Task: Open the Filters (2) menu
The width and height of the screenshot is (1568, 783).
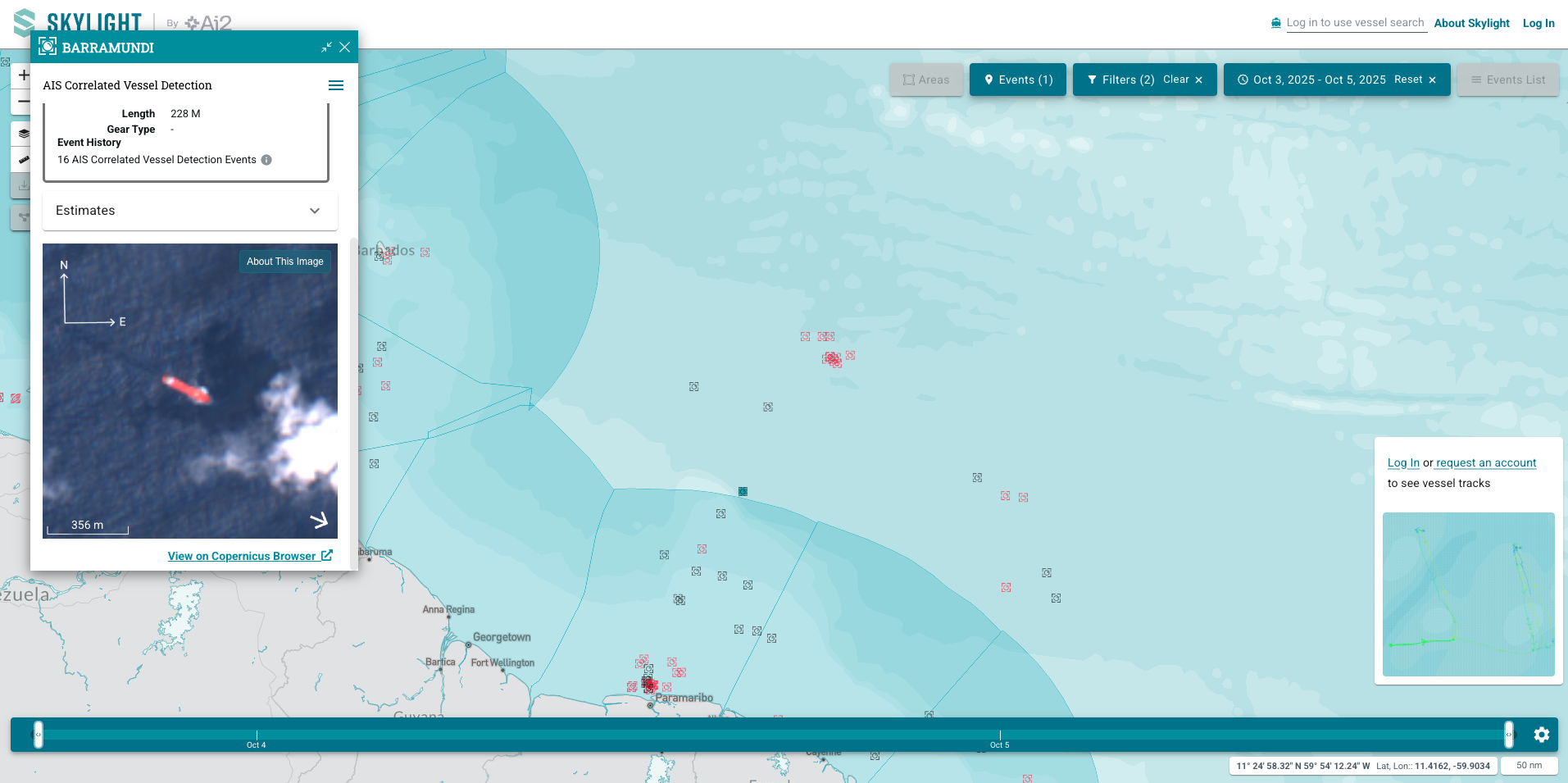Action: (1120, 80)
